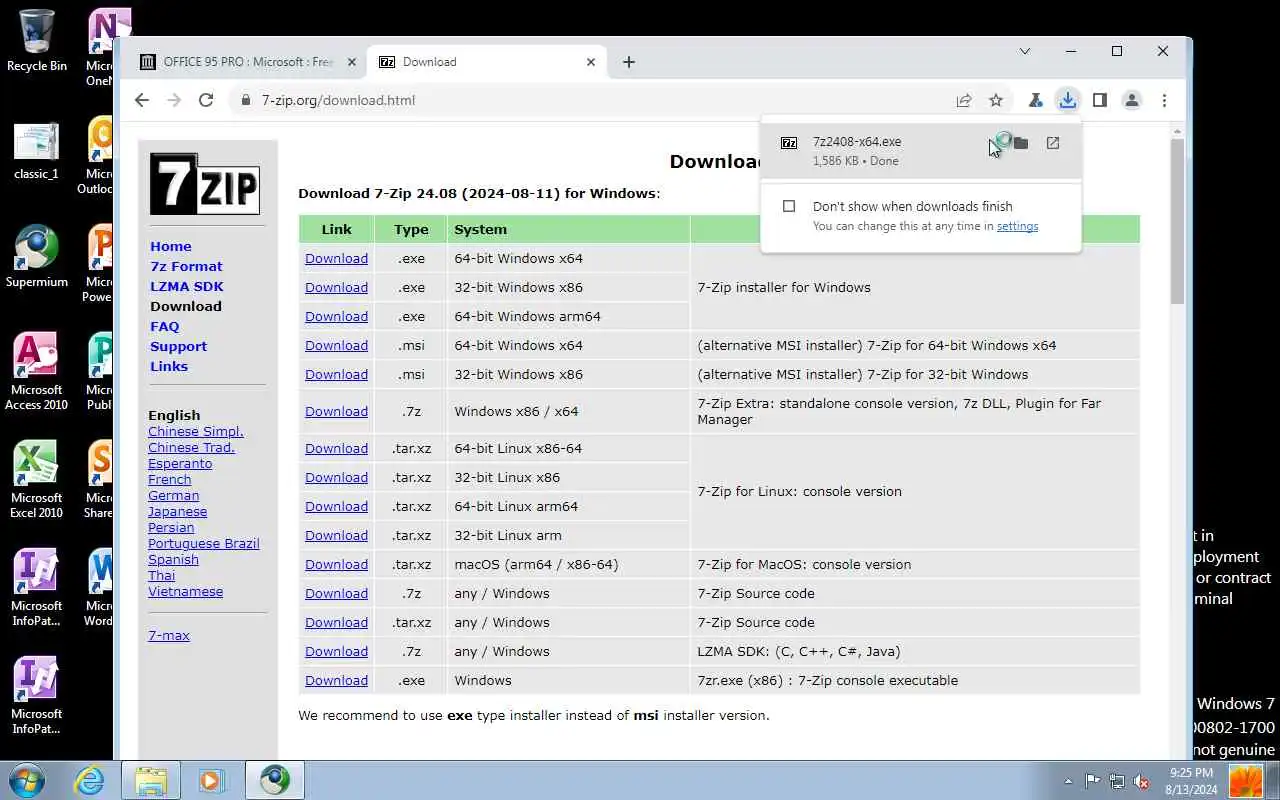Open 7z2408-x64.exe in new tab icon
Image resolution: width=1280 pixels, height=800 pixels.
[1053, 143]
